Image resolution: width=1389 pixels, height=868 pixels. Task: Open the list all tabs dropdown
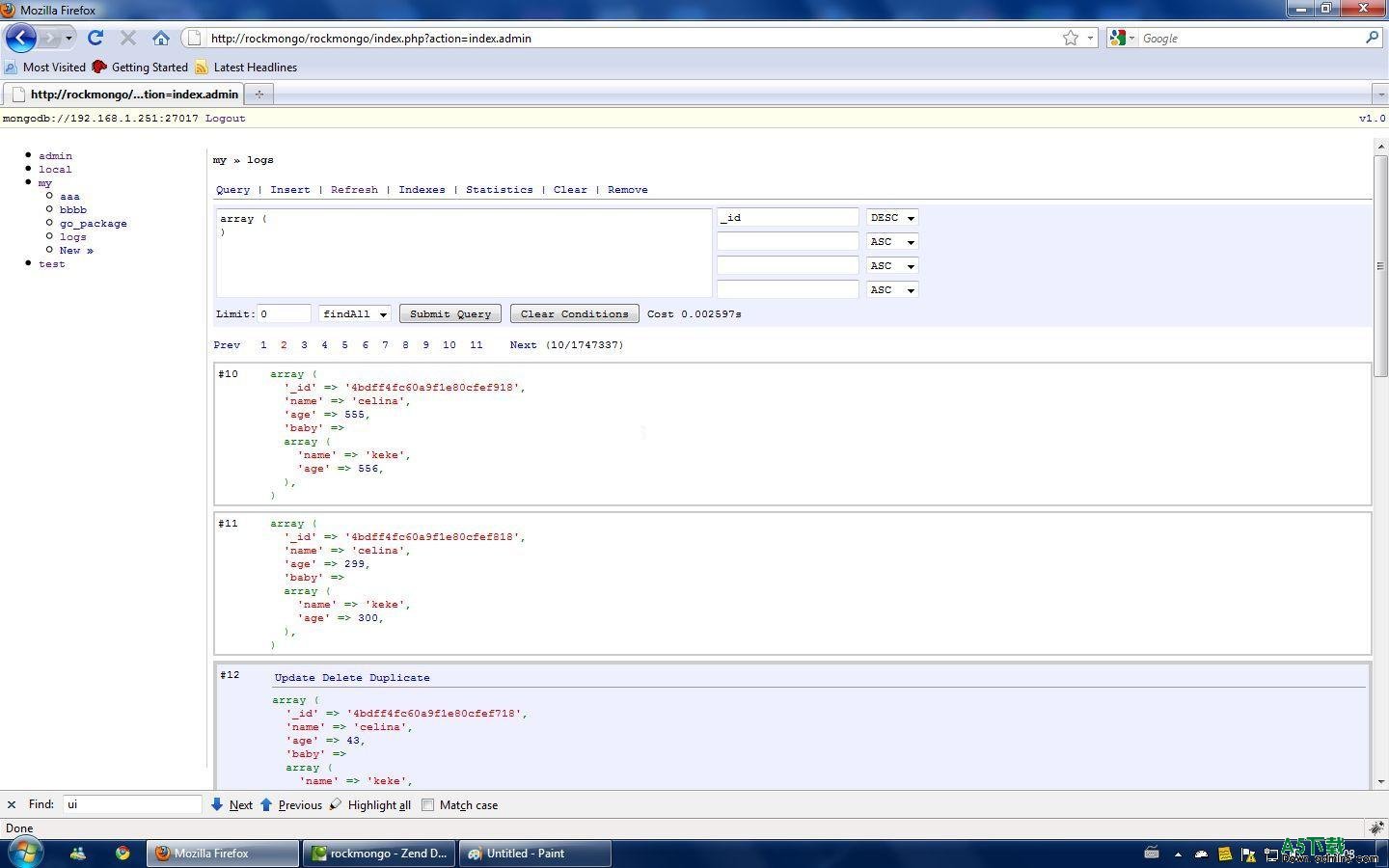1380,94
